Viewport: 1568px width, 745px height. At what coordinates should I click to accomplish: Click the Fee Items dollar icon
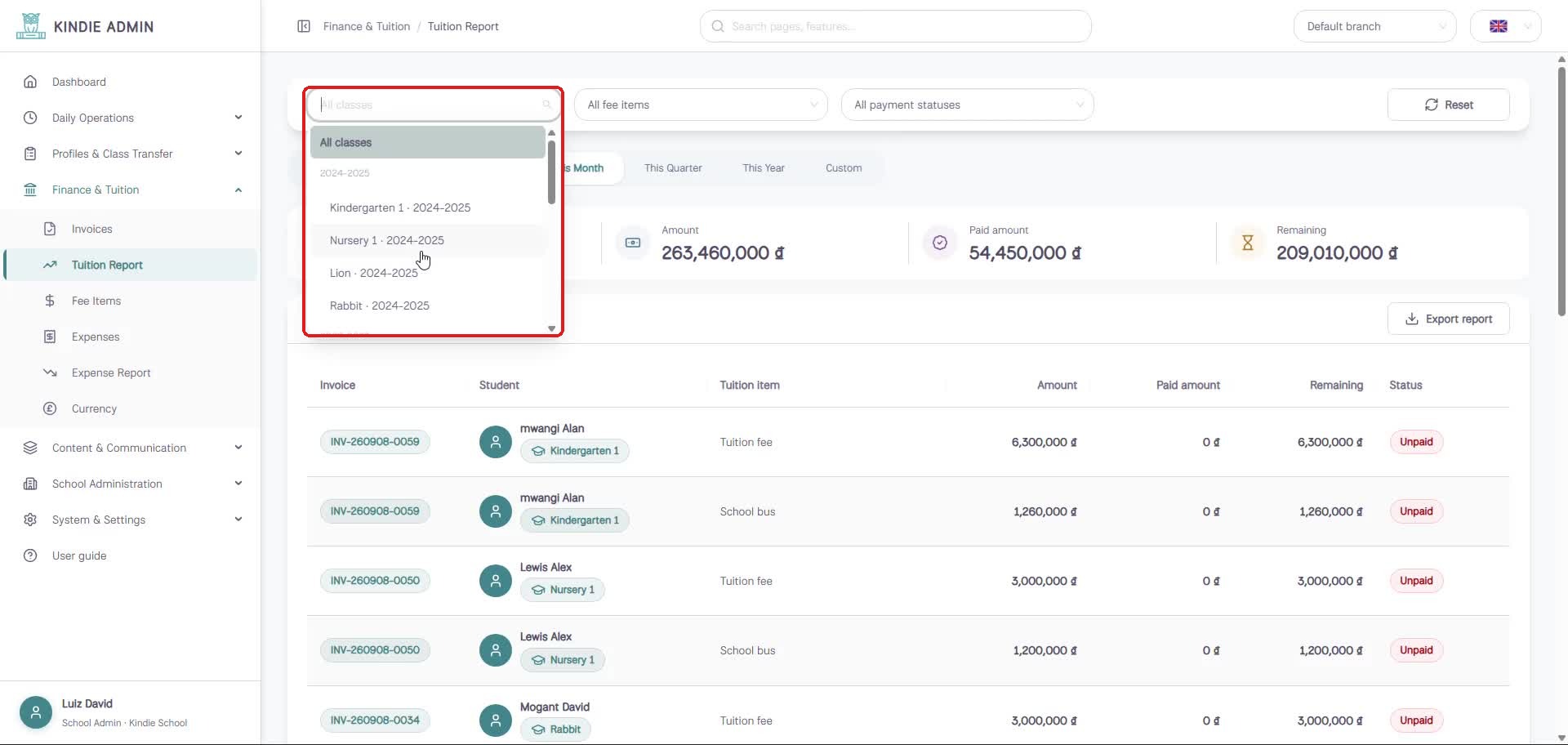click(x=50, y=301)
